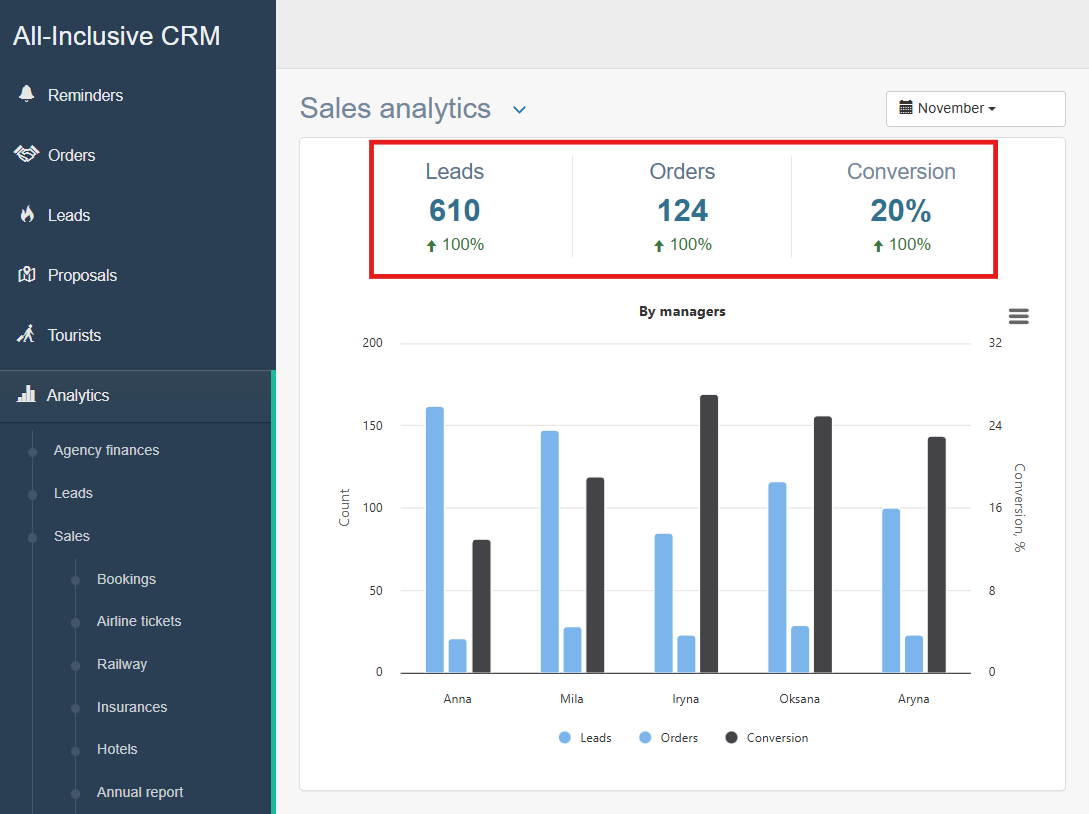Collapse the Sales submenu in sidebar

pyautogui.click(x=72, y=536)
